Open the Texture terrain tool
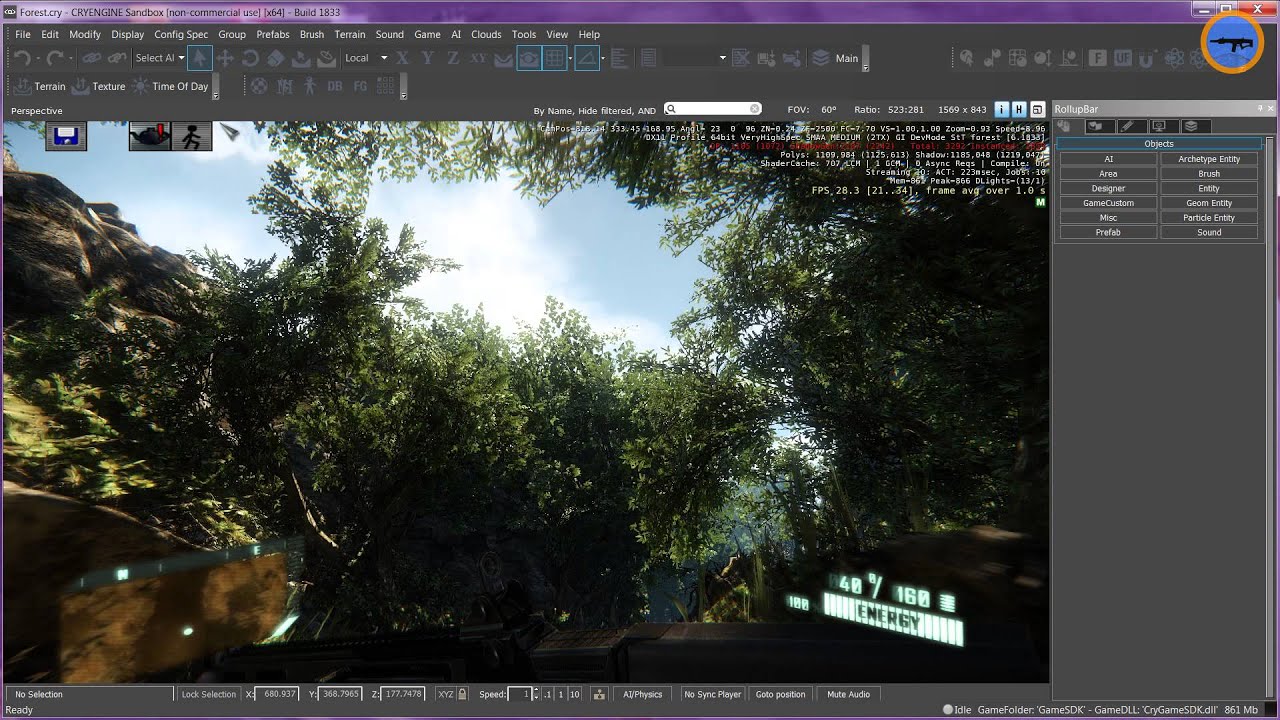 point(98,86)
